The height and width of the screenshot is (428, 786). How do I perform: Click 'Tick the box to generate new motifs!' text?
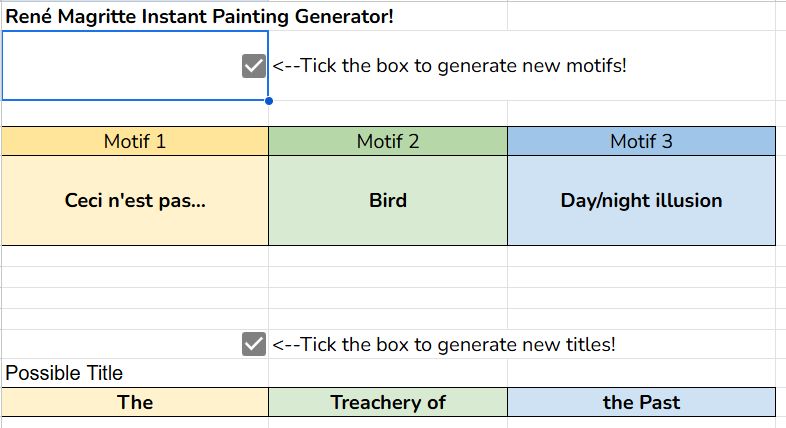click(463, 66)
